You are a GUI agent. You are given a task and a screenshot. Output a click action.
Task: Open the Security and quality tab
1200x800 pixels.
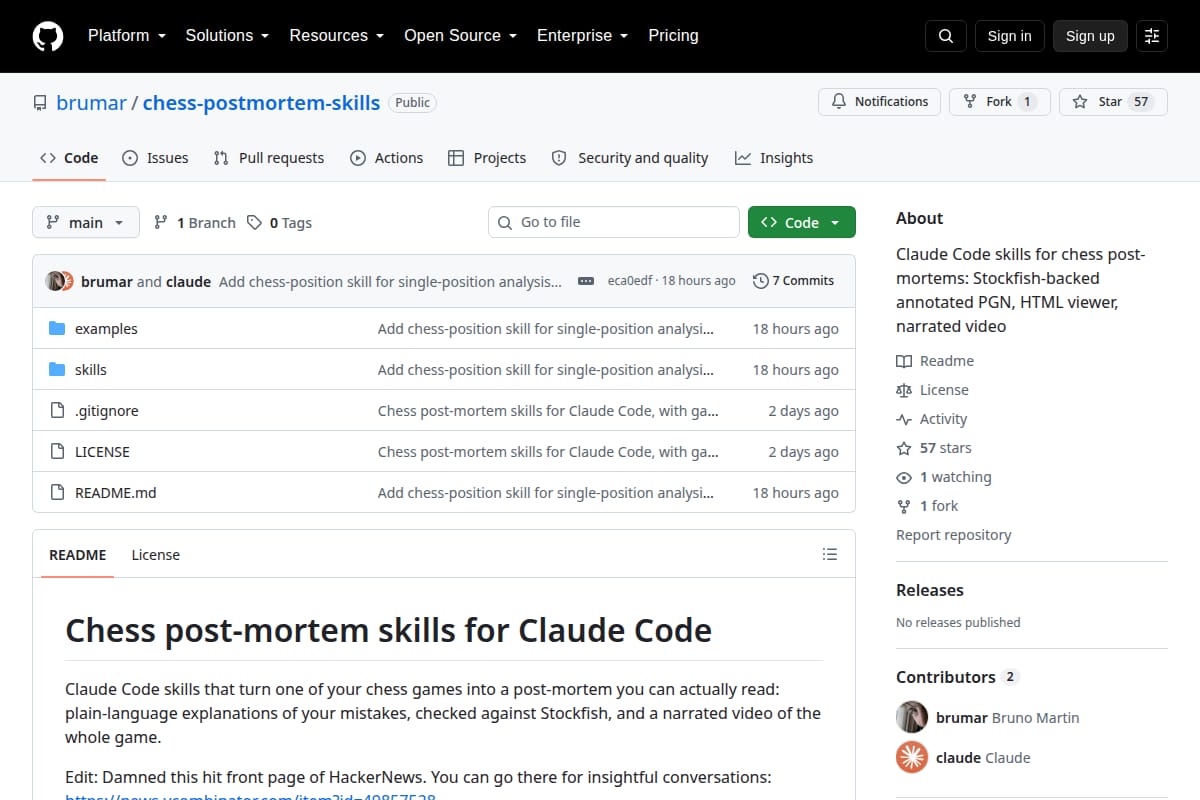pyautogui.click(x=630, y=158)
